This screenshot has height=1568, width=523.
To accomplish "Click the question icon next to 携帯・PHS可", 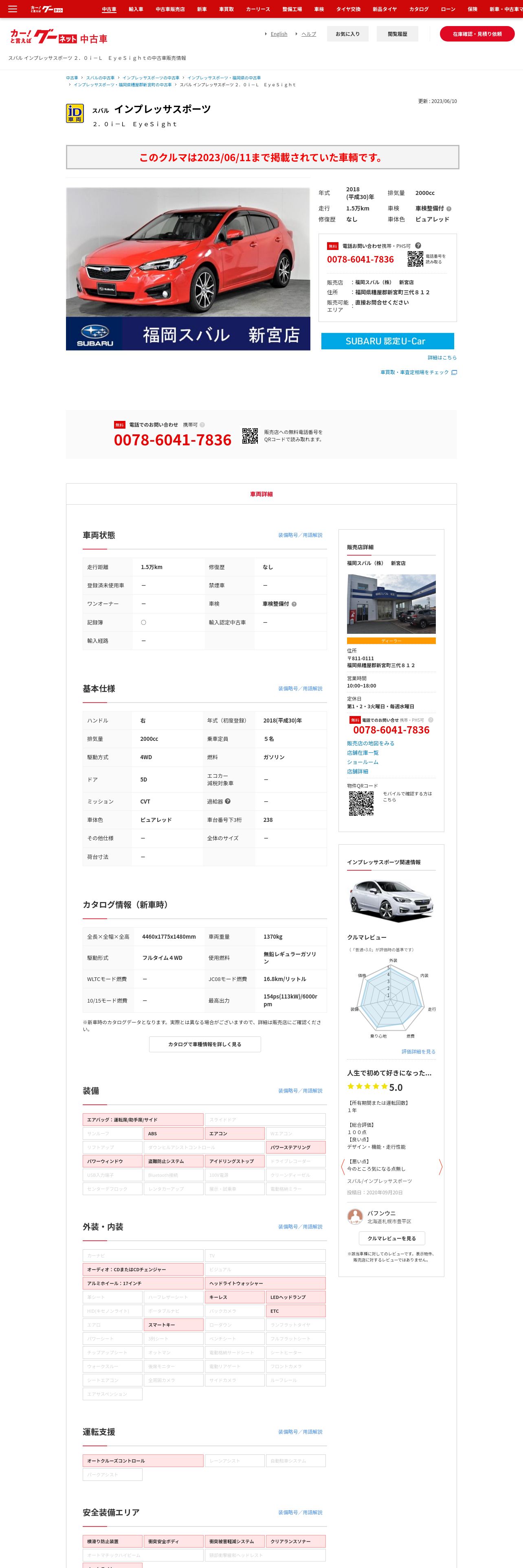I will pos(418,246).
